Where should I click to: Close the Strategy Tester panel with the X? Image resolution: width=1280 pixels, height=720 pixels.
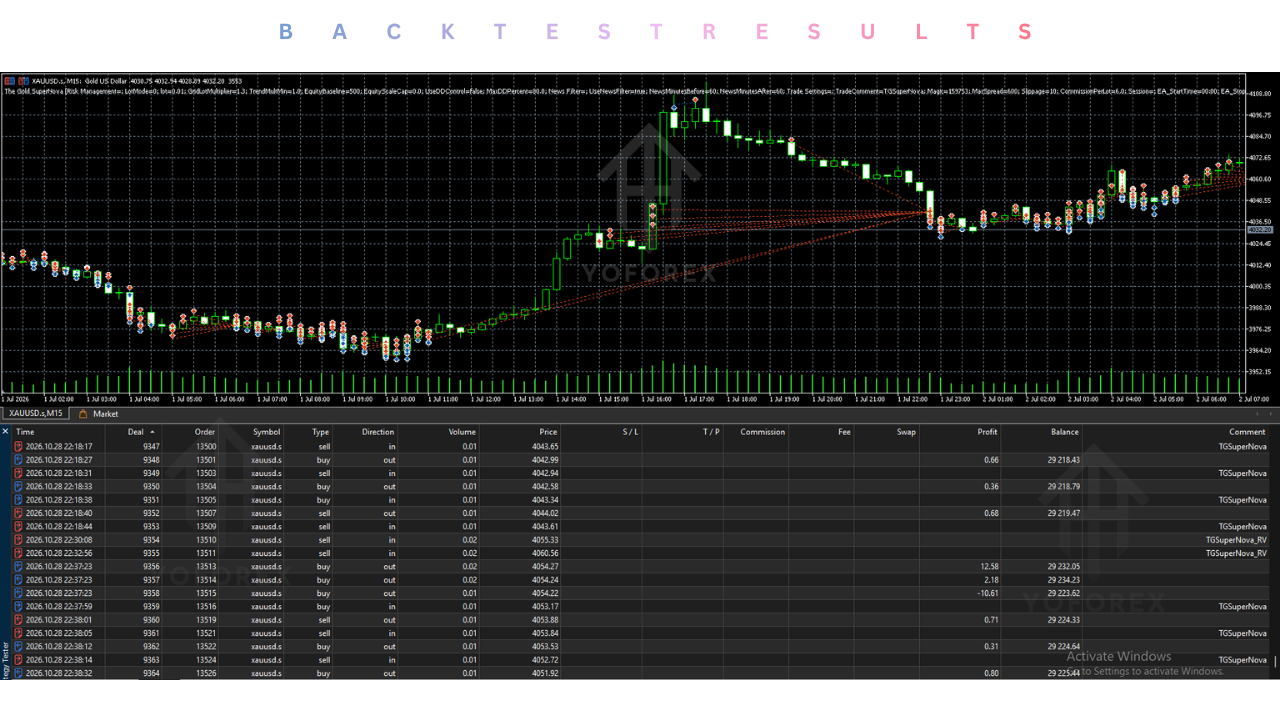click(5, 432)
